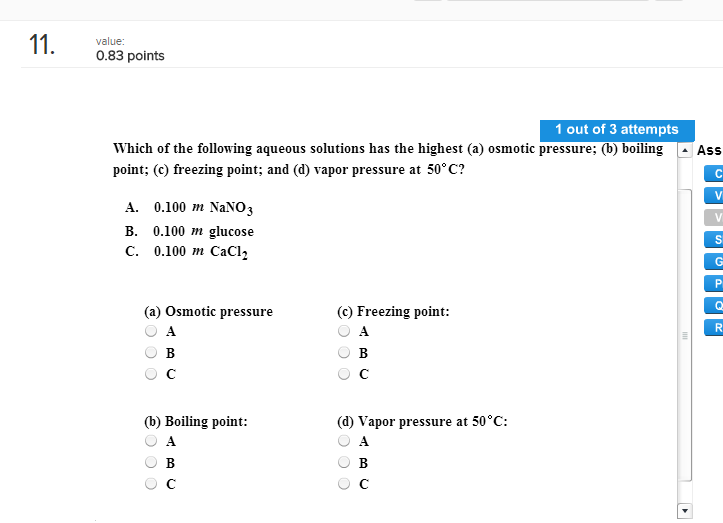Click the scrollbar down arrow

point(685,511)
